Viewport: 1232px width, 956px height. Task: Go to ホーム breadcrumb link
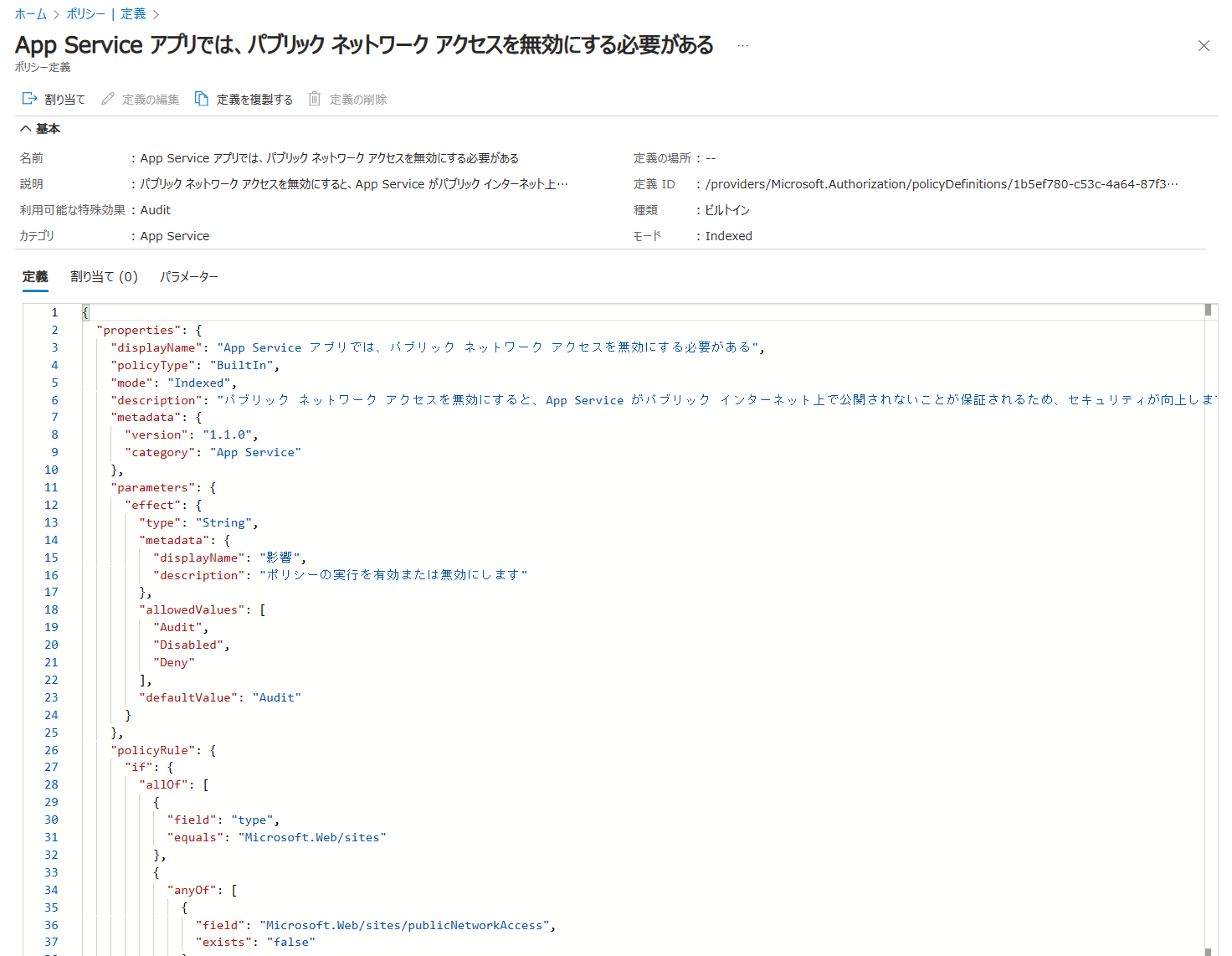[31, 14]
